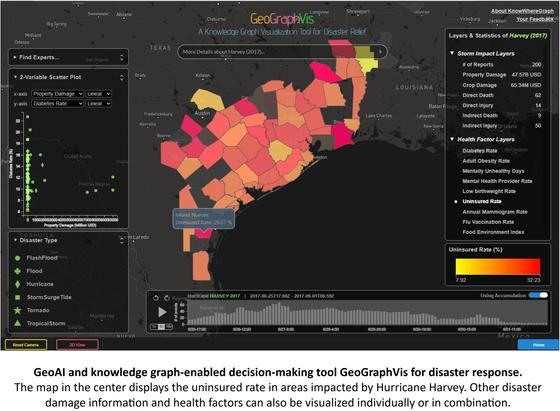Click the up-down arrows on Find Experts panel

(122, 57)
